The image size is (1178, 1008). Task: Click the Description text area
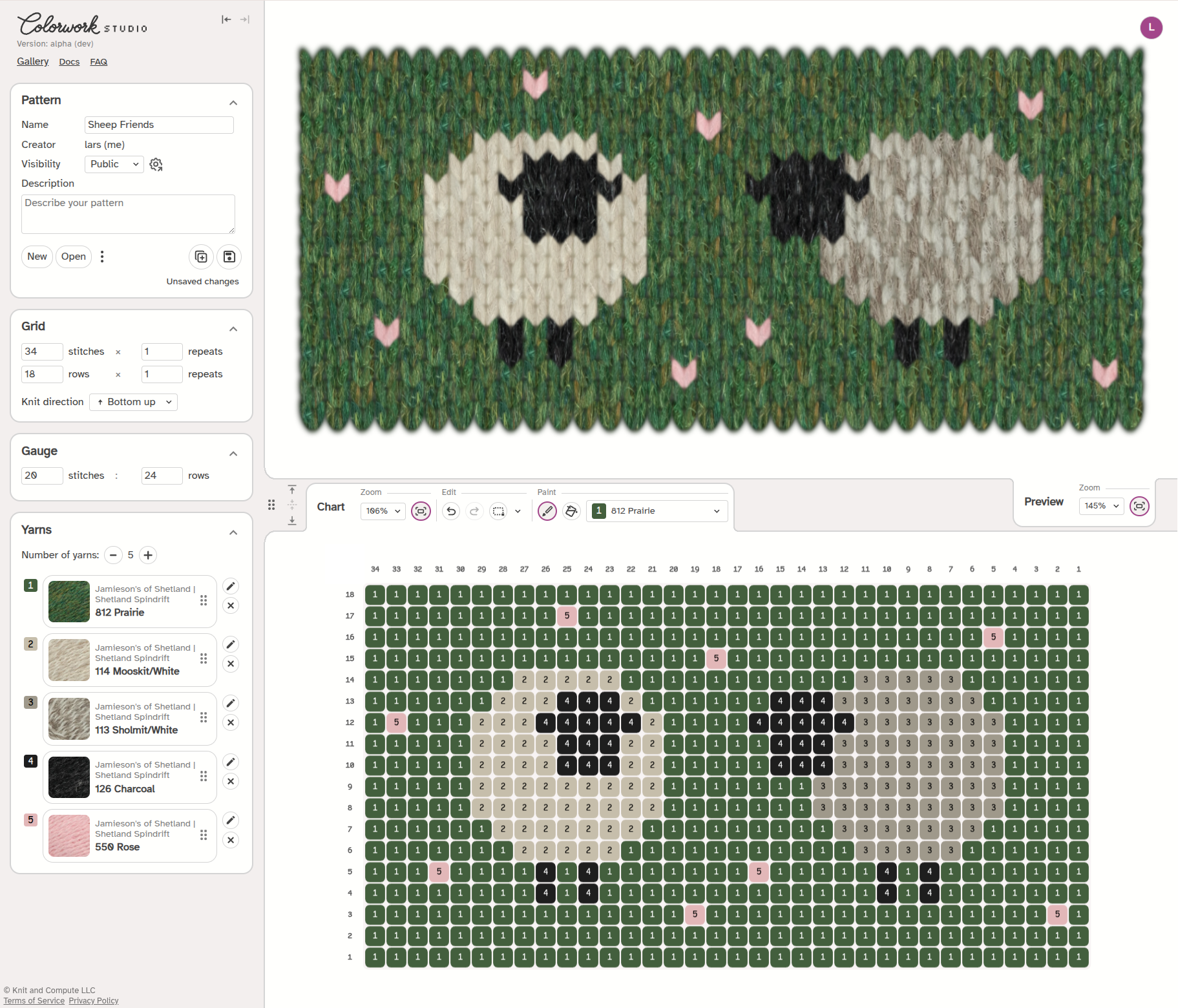(x=128, y=214)
